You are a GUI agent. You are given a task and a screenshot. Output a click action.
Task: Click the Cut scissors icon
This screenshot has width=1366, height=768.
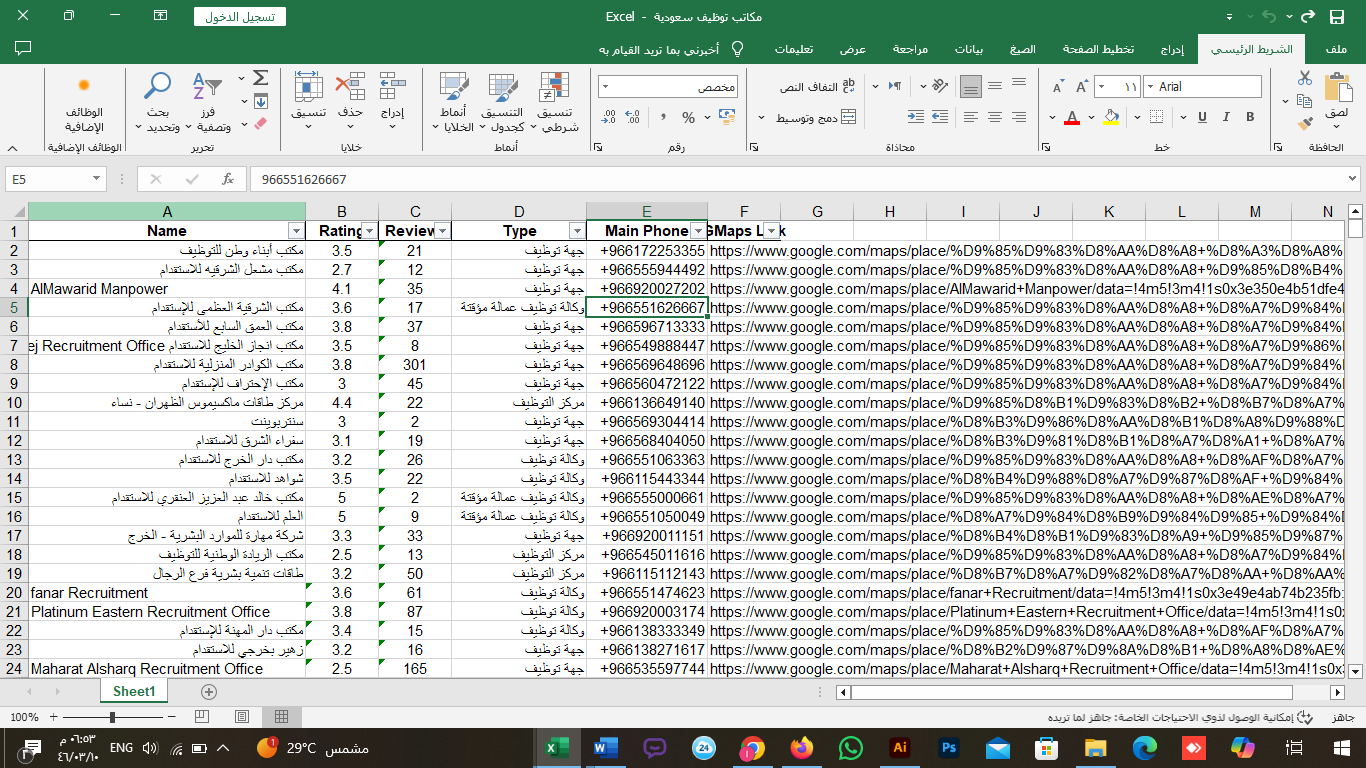point(1304,78)
